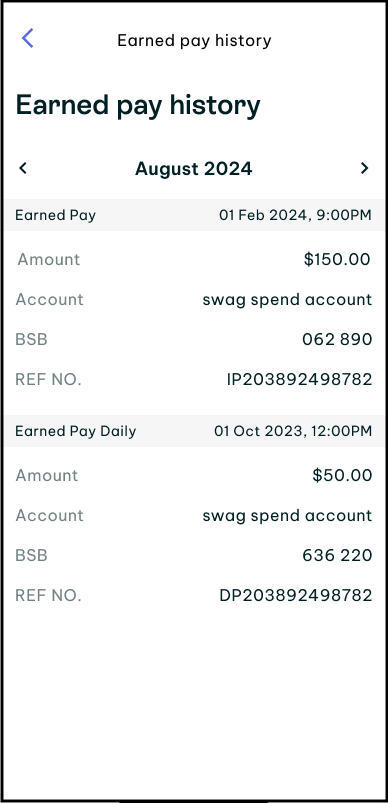Tap BSB number 062 890
Image resolution: width=388 pixels, height=803 pixels.
337,340
